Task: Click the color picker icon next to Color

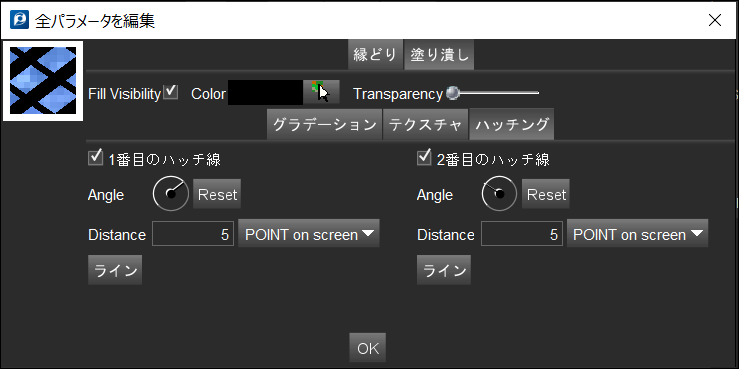Action: (x=321, y=92)
